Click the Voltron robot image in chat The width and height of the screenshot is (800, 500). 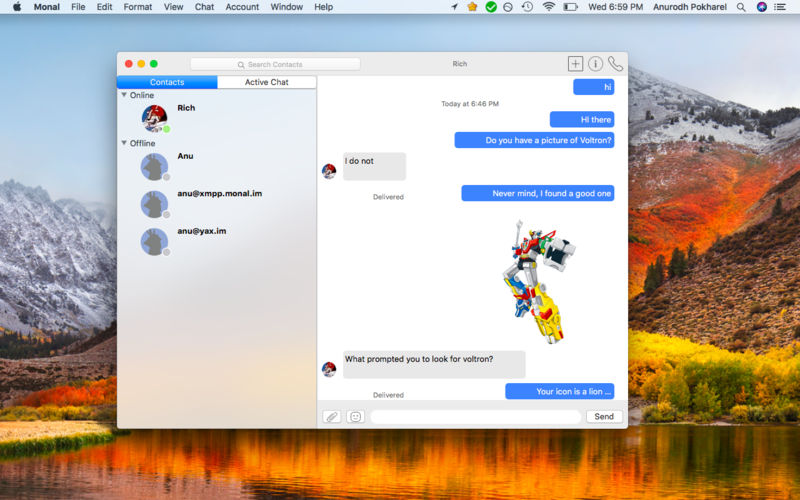[x=539, y=282]
